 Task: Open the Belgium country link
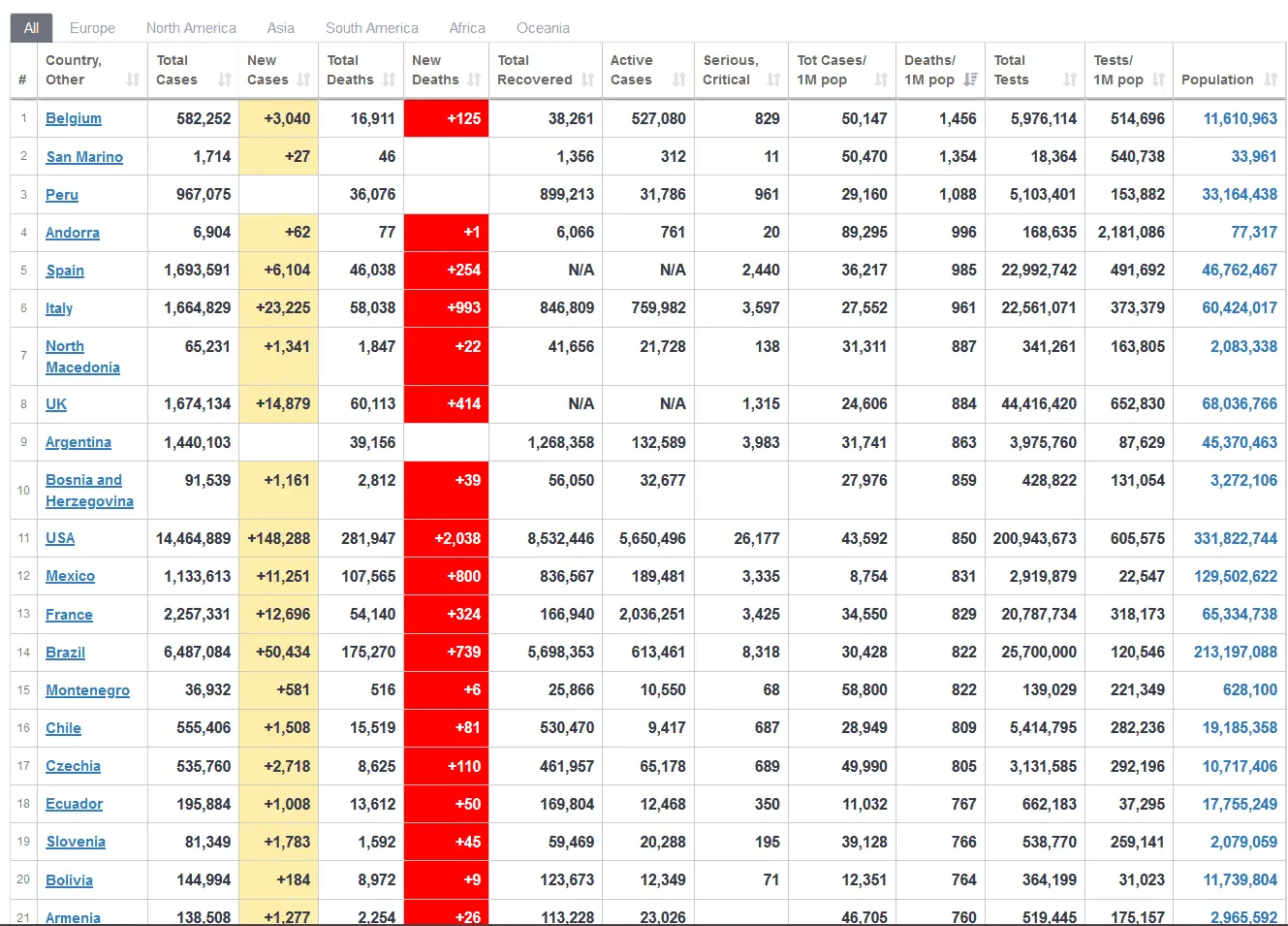(74, 118)
